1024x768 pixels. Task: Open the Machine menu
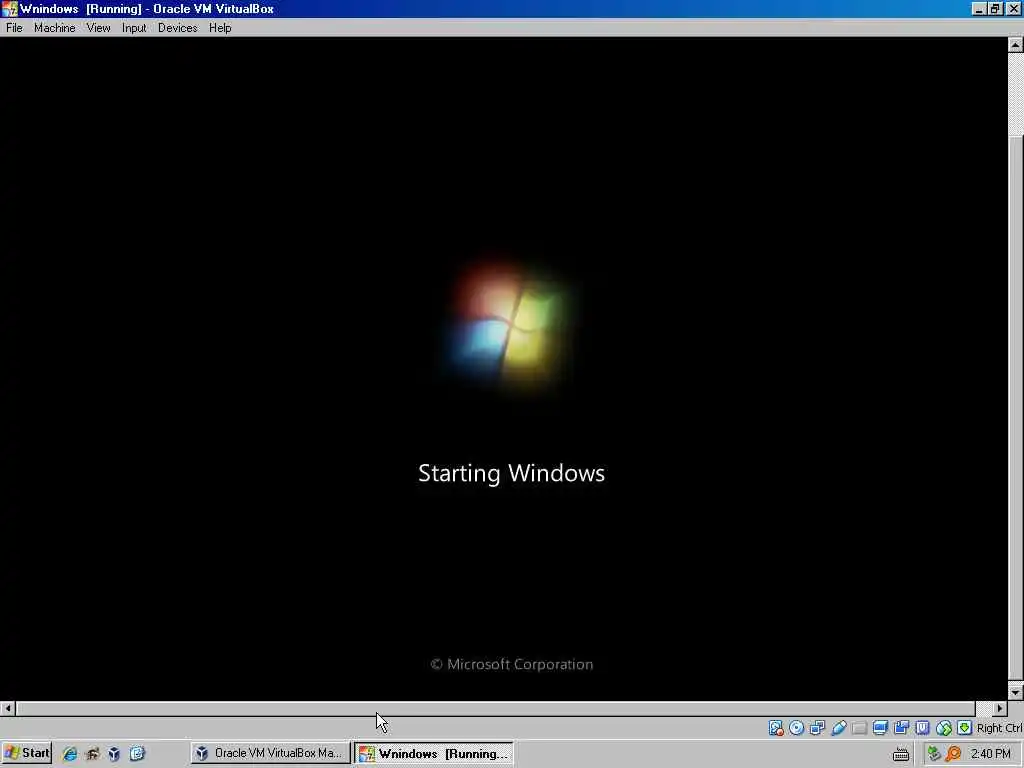(55, 27)
